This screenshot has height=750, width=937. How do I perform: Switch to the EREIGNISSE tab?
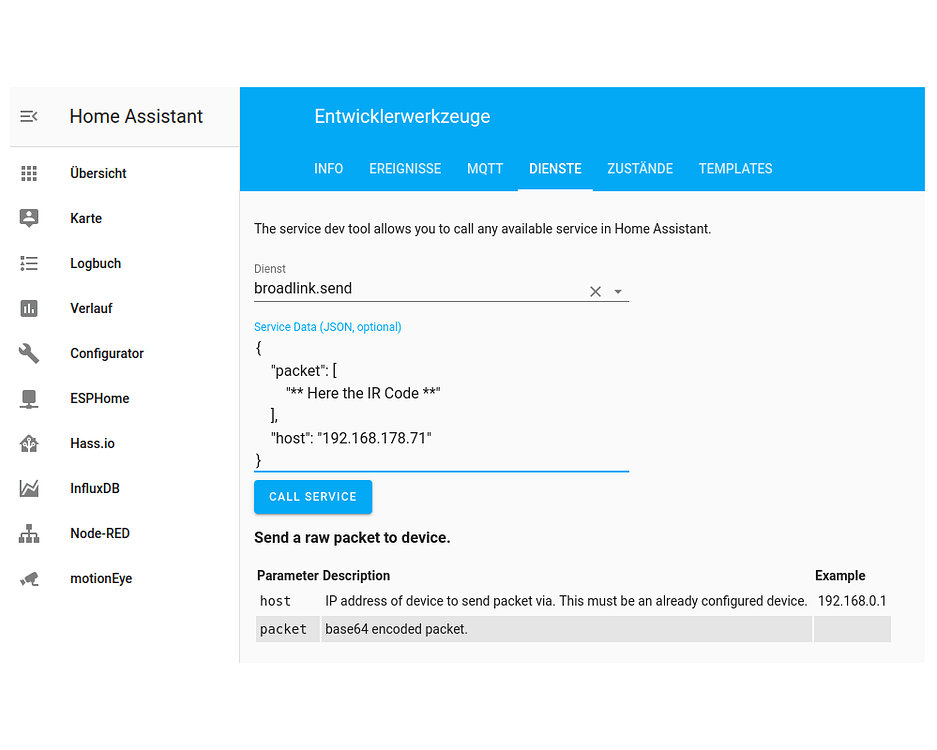click(405, 169)
